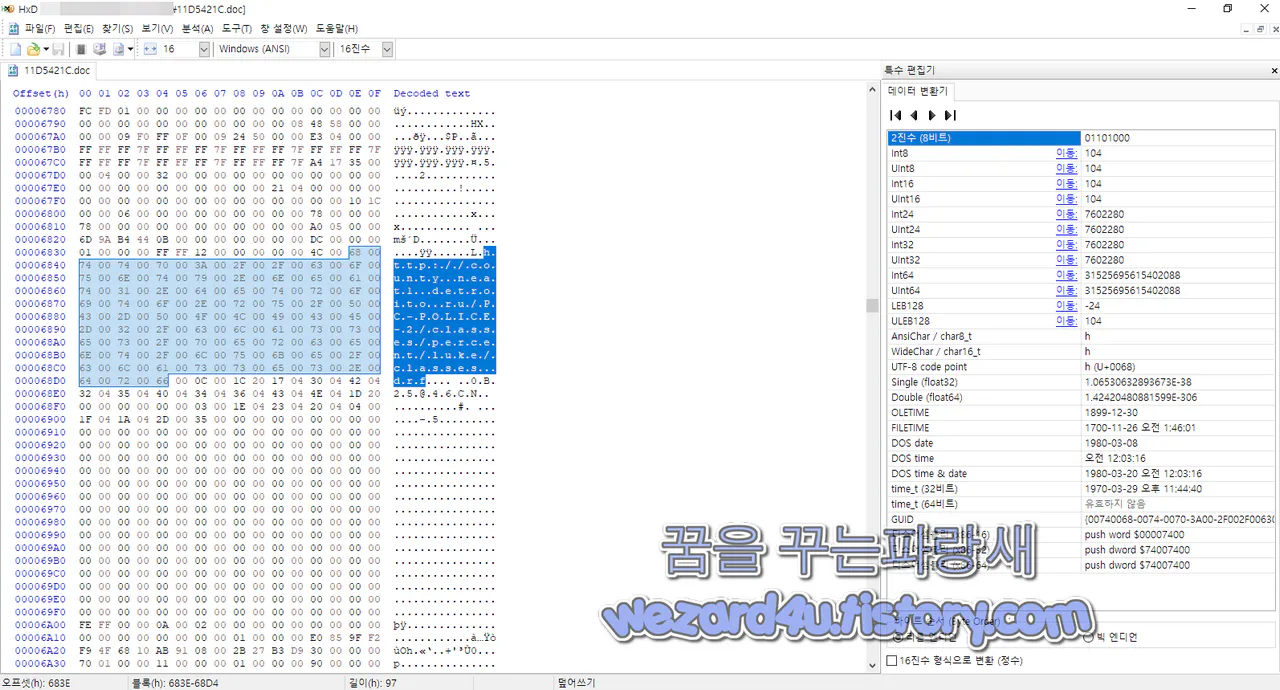Click the 블록(h): 683E-68D4 status entry
The width and height of the screenshot is (1280, 690).
point(176,682)
